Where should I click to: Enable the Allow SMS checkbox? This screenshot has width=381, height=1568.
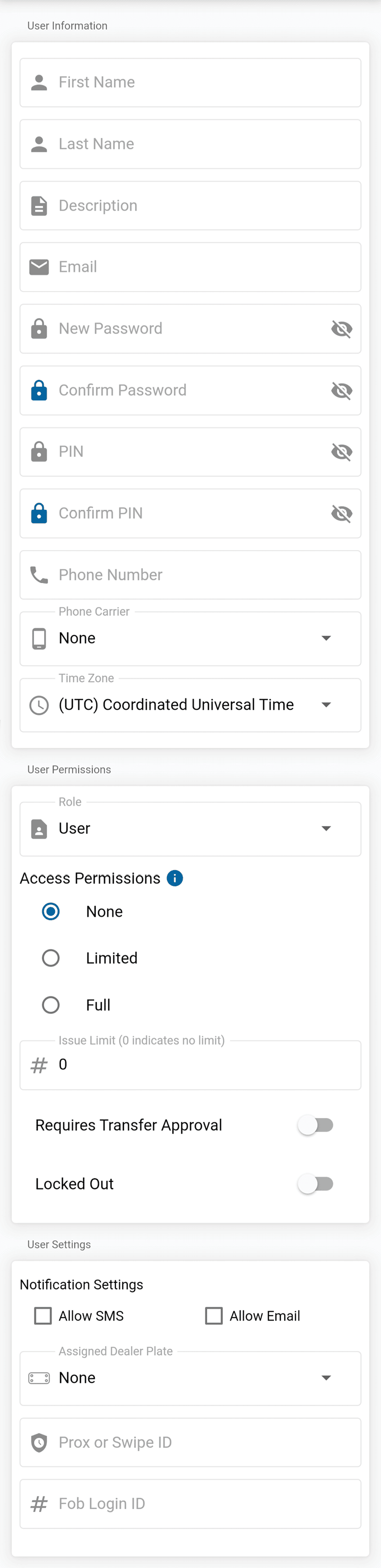tap(43, 1315)
